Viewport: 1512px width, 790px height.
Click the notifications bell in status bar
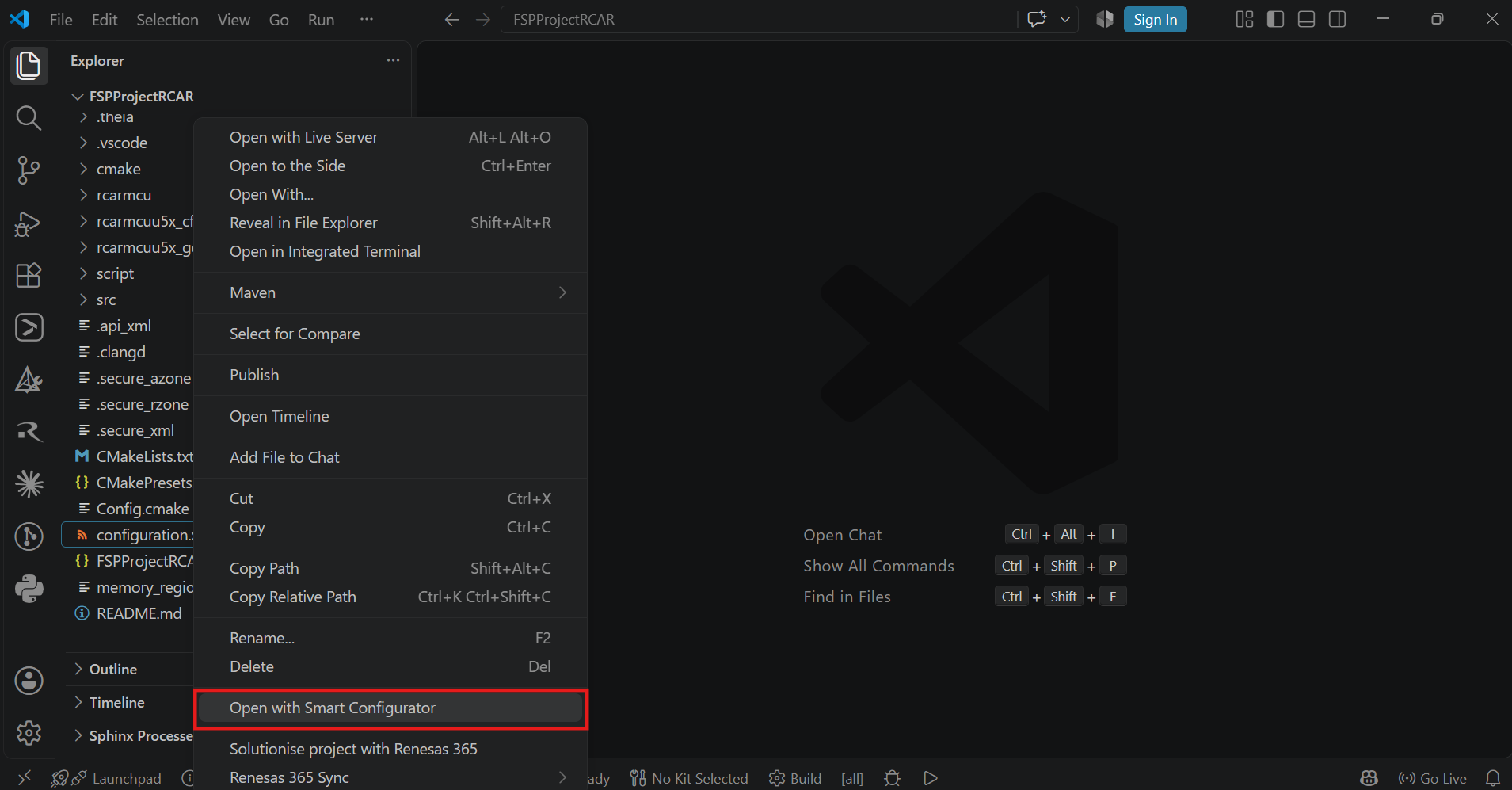point(1492,778)
